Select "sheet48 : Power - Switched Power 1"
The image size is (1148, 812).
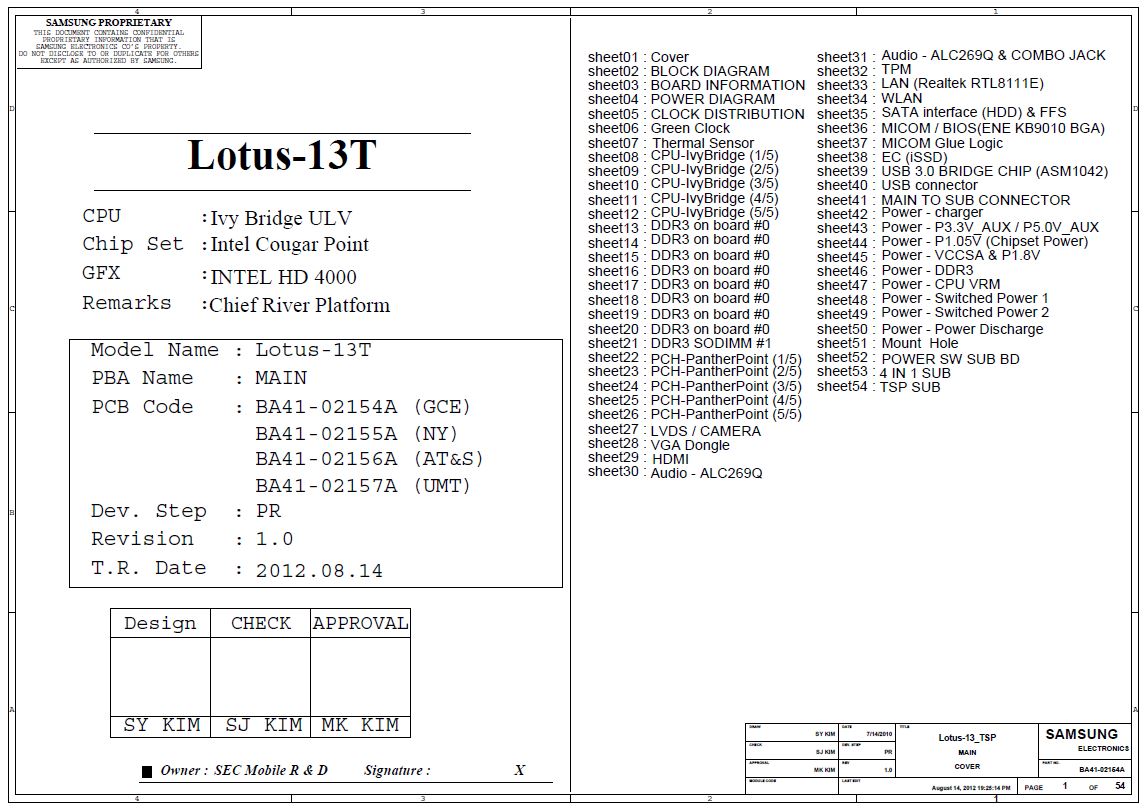933,299
